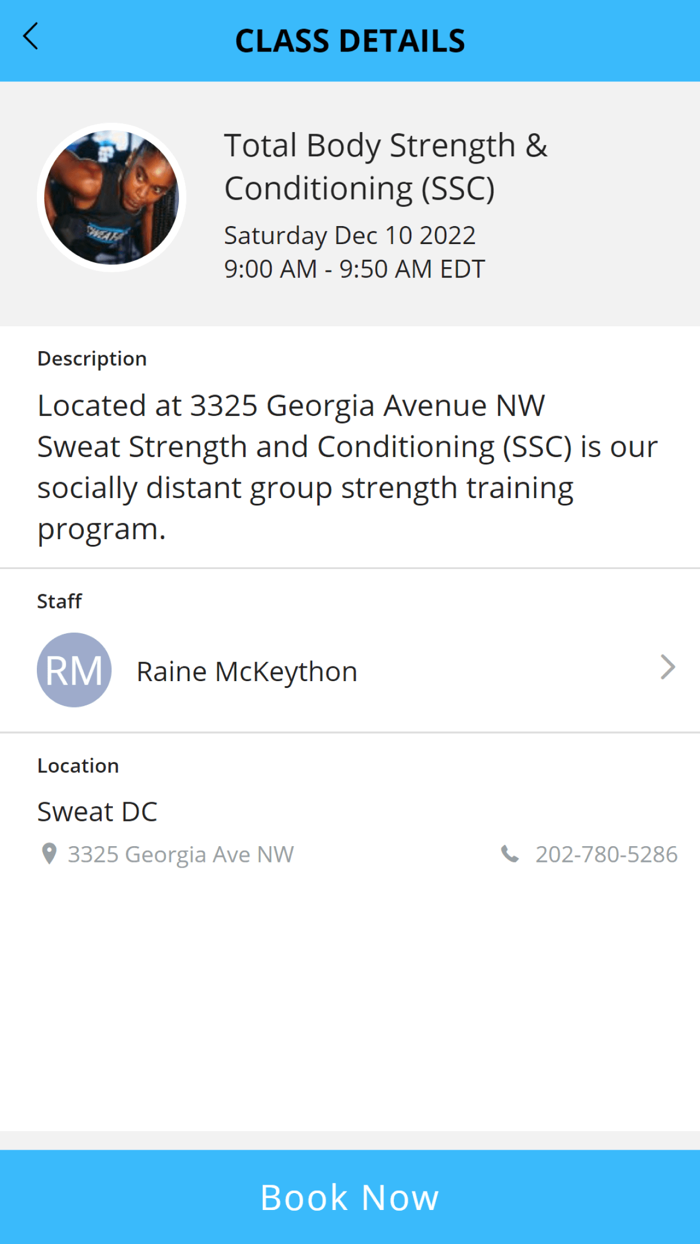The image size is (700, 1244).
Task: Click the Book Now button
Action: (x=350, y=1197)
